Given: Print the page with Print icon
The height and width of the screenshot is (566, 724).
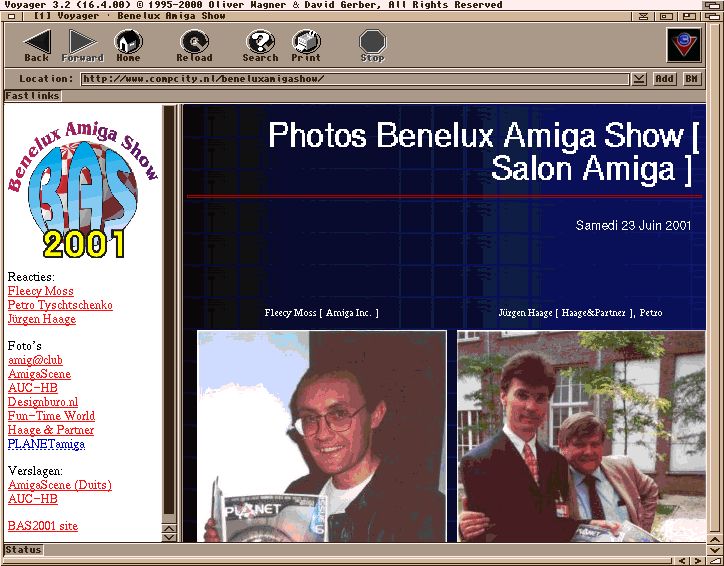Looking at the screenshot, I should (306, 46).
